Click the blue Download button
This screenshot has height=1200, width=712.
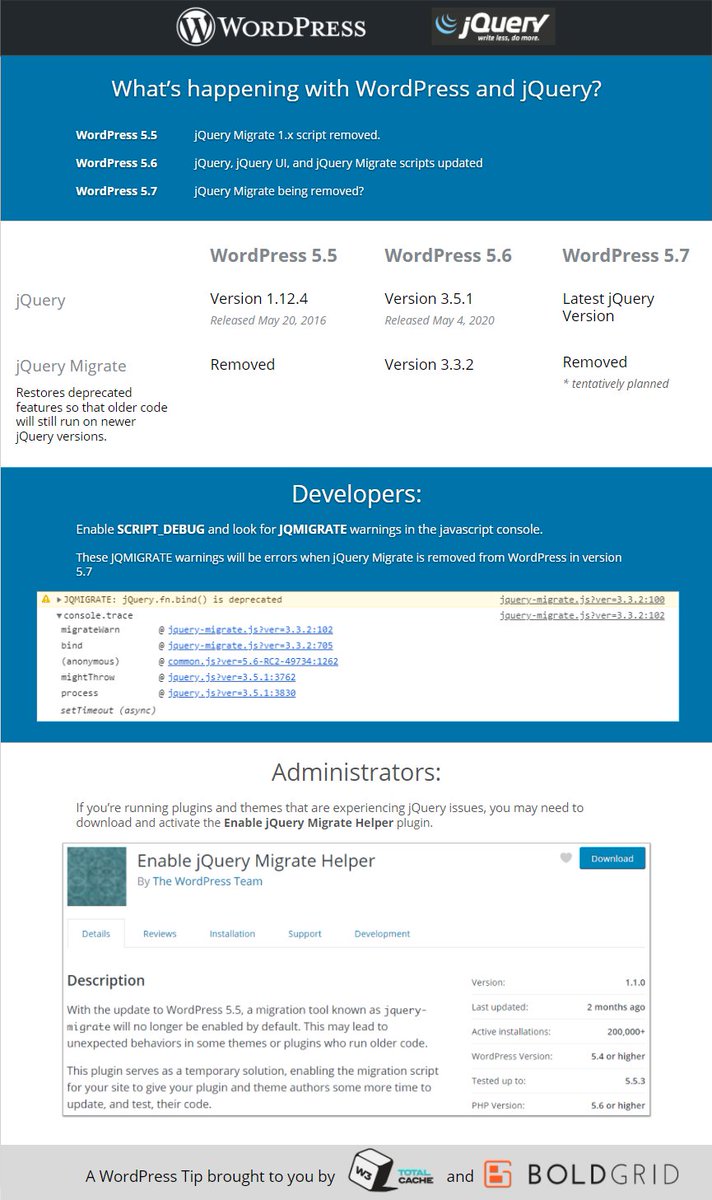pos(613,858)
